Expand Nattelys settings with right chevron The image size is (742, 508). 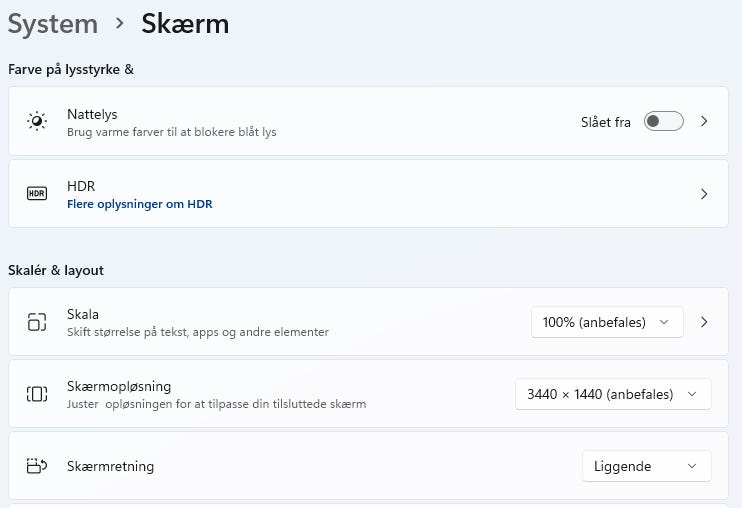point(704,122)
